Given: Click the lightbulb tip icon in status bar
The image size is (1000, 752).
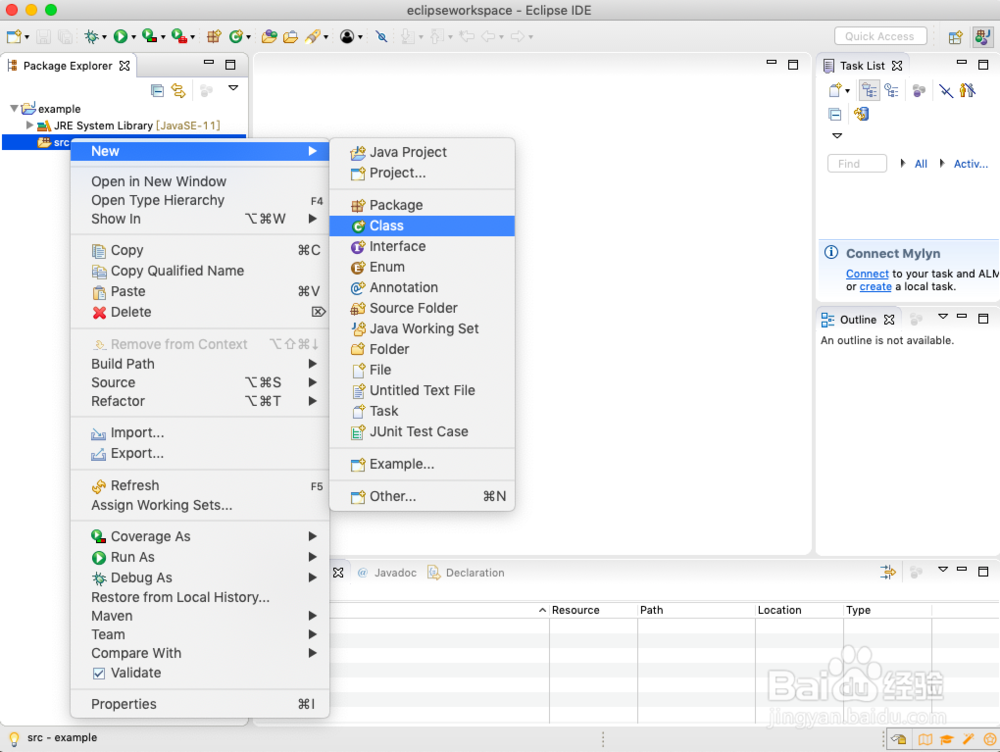Looking at the screenshot, I should coord(13,738).
